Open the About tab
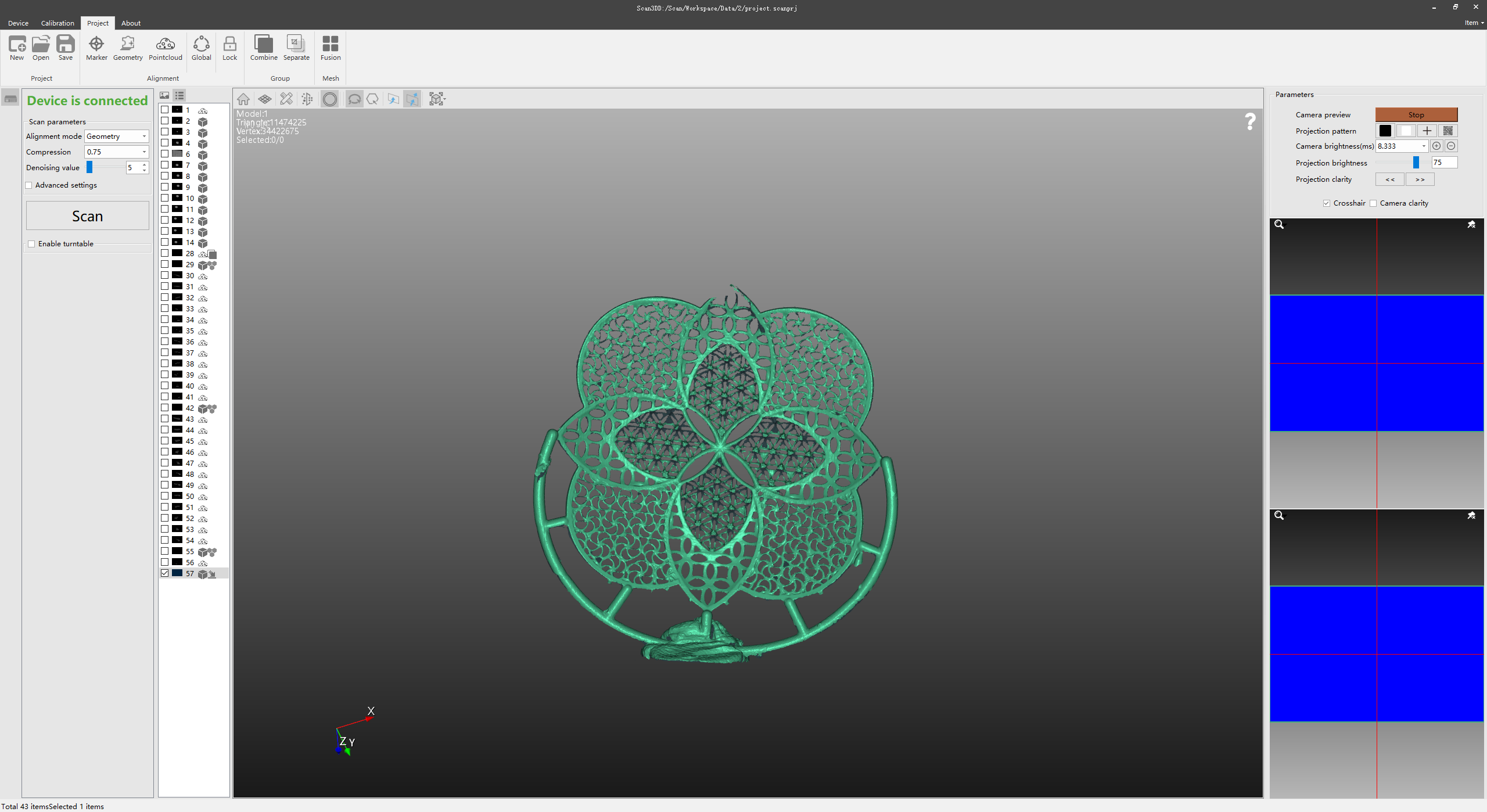This screenshot has height=812, width=1487. point(131,23)
